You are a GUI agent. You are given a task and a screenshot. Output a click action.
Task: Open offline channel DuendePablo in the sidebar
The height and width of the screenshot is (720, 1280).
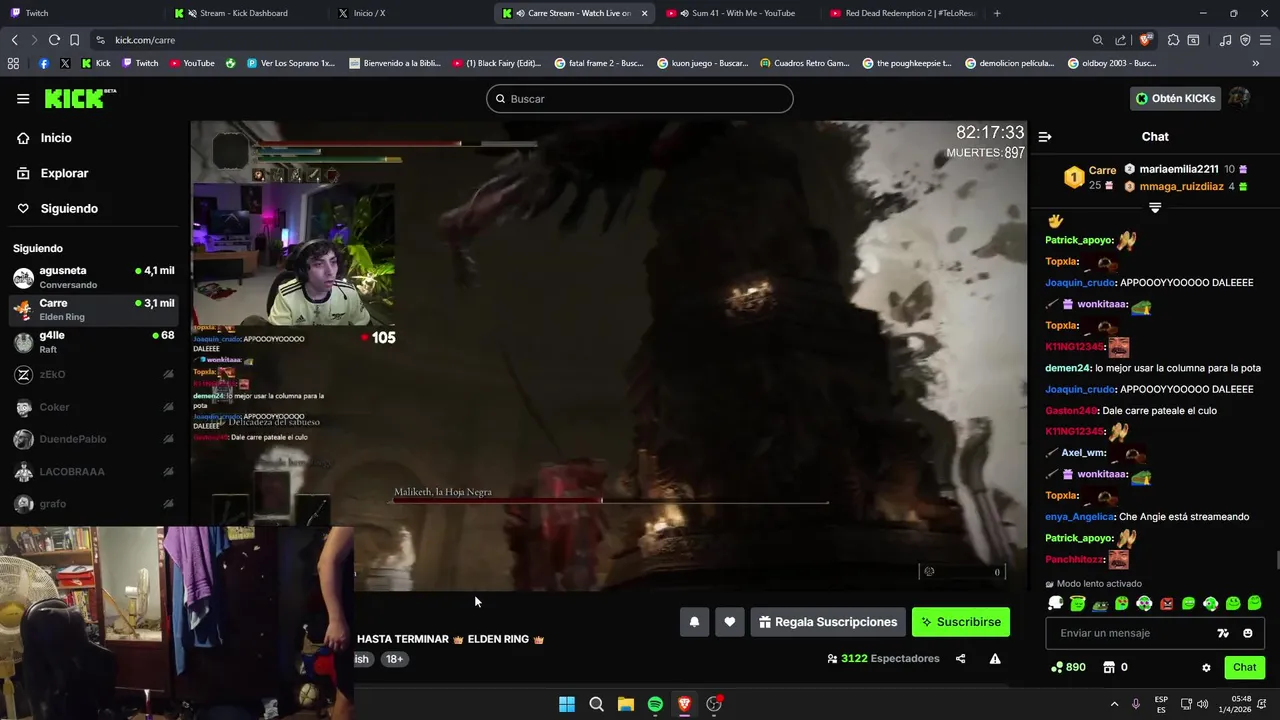coord(94,439)
